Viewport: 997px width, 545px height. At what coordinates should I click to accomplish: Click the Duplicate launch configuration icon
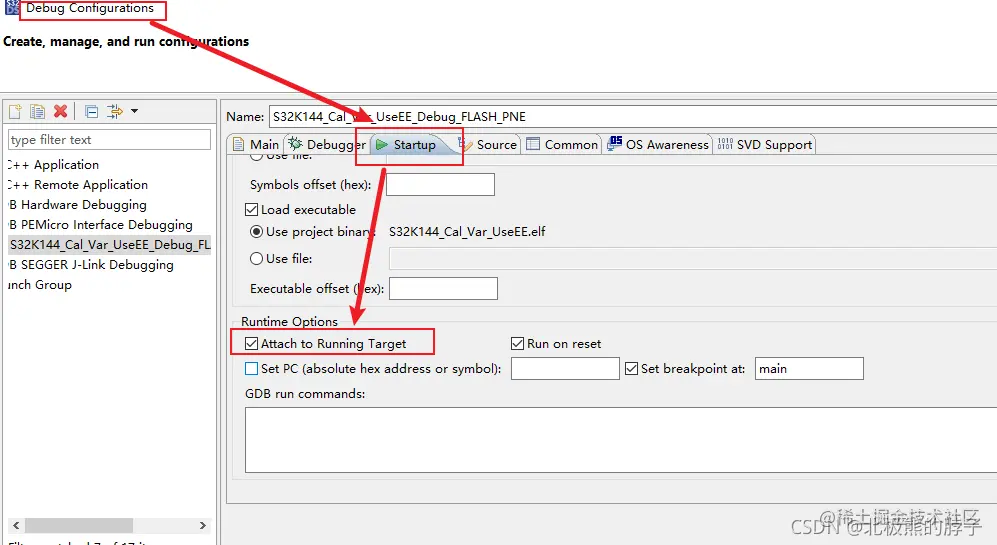point(38,111)
